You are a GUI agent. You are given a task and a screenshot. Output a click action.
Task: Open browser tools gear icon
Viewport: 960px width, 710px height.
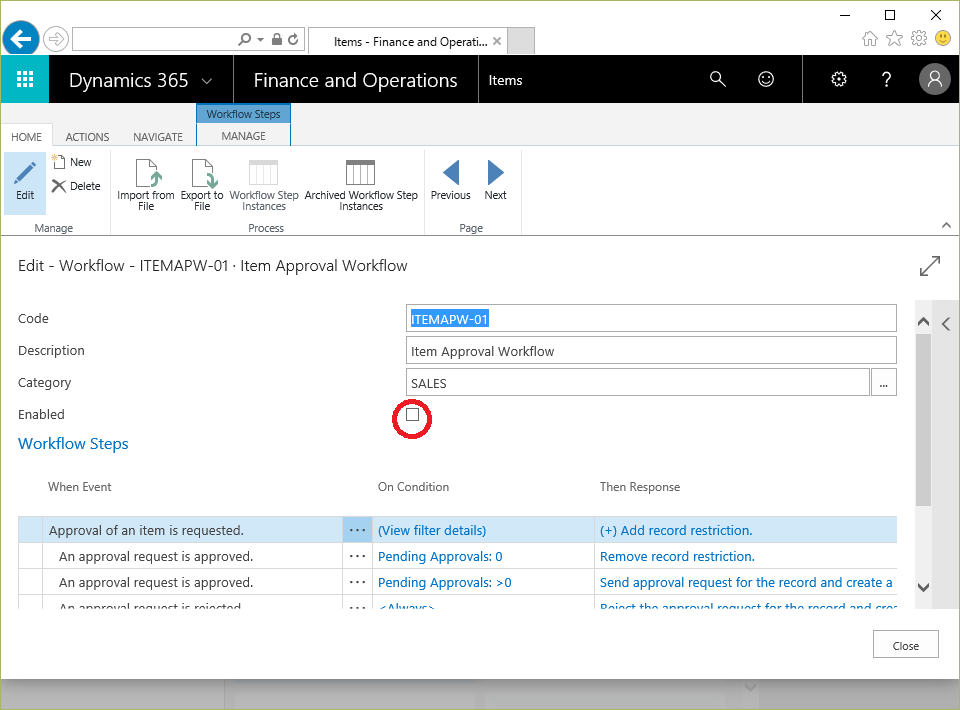pos(919,39)
